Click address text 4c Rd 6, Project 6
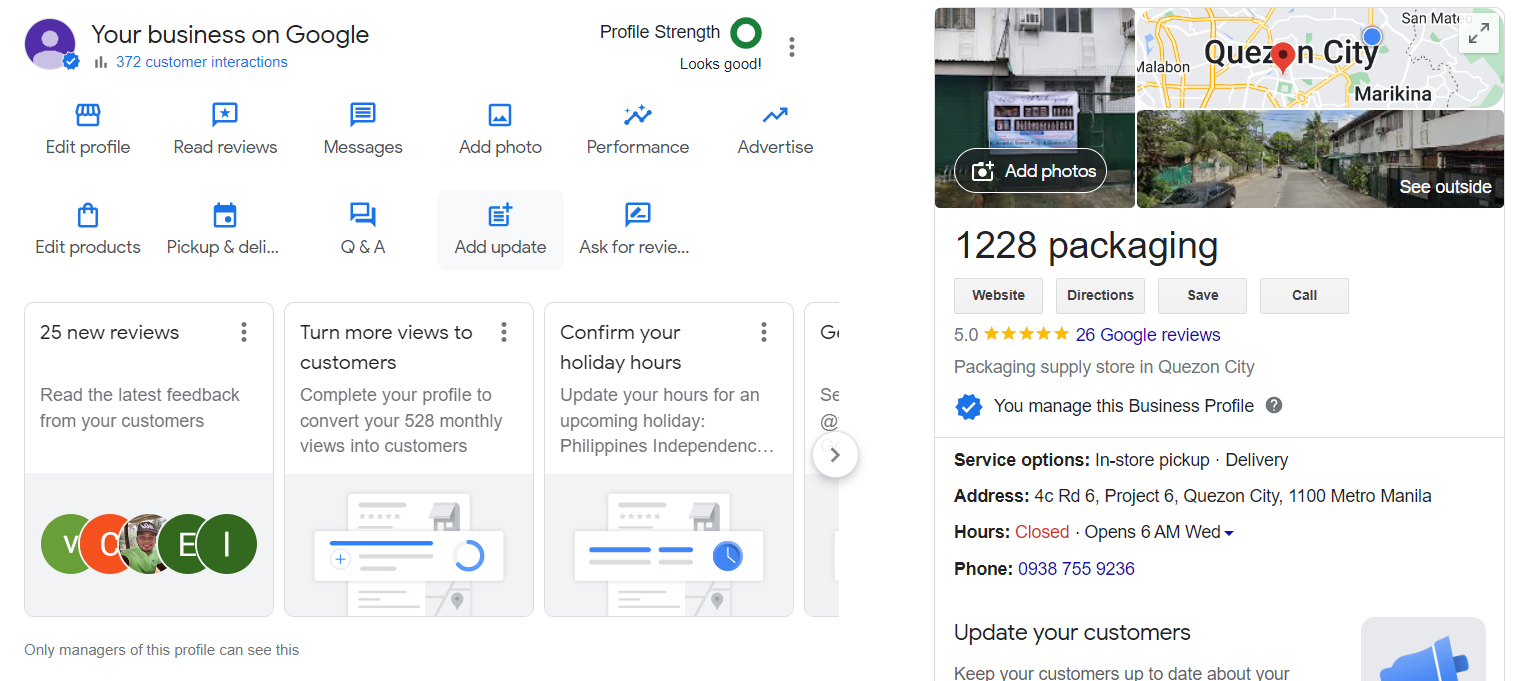The image size is (1520, 681). (x=1233, y=496)
